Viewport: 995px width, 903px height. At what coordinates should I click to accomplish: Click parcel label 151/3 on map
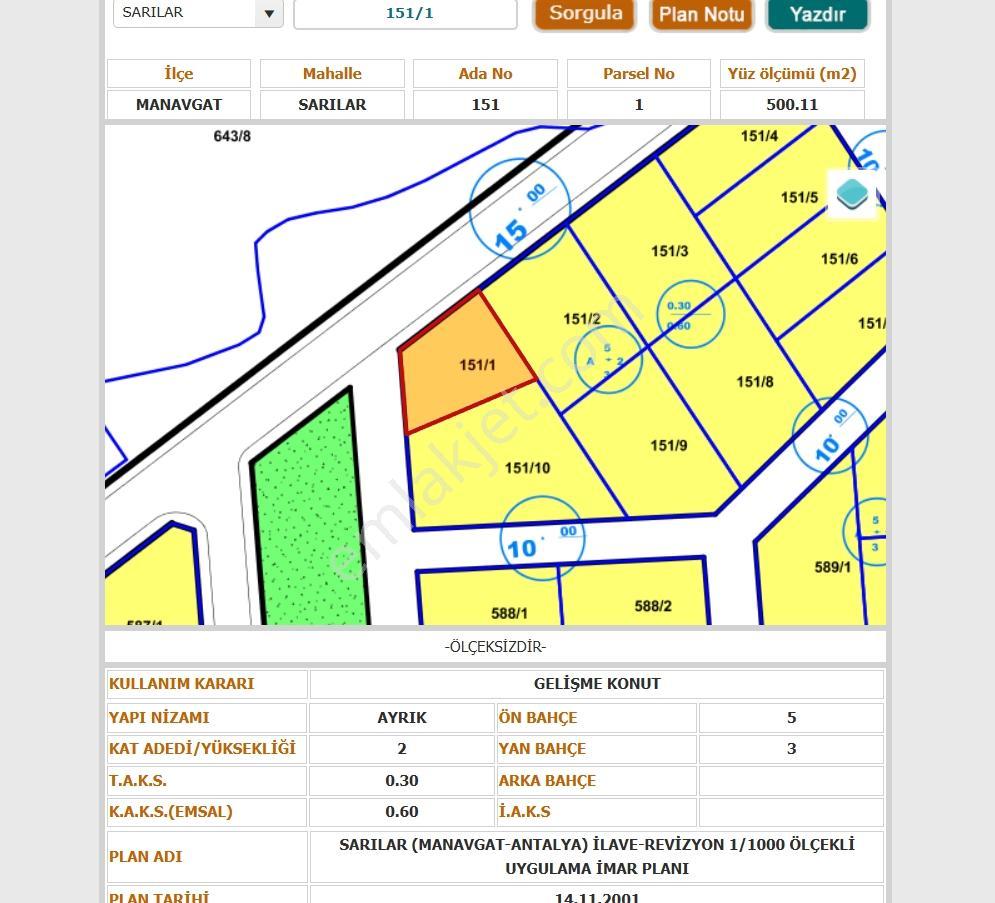[x=669, y=251]
